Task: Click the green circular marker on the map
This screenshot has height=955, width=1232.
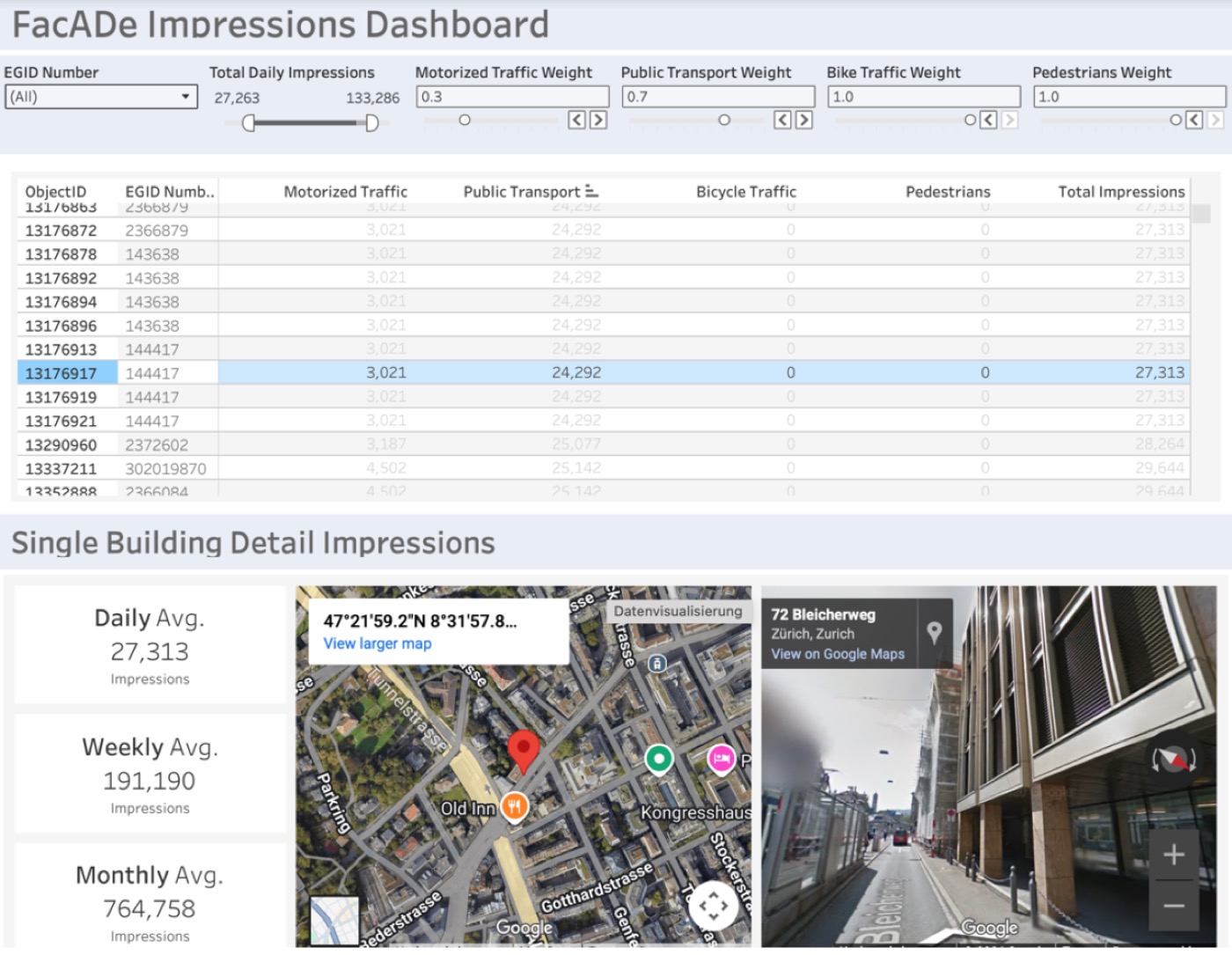Action: point(659,758)
